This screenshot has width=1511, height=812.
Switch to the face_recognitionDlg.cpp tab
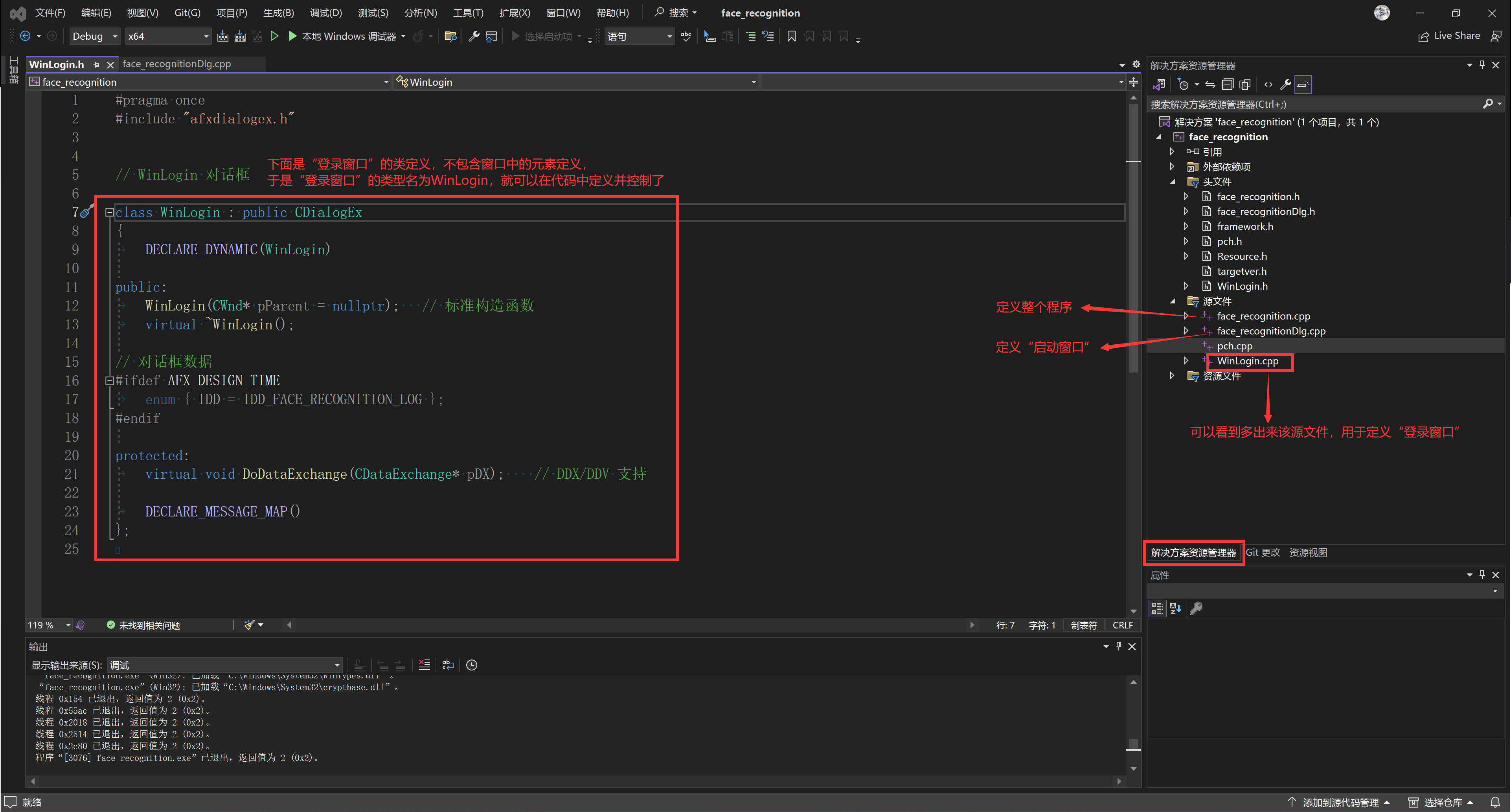click(x=176, y=64)
